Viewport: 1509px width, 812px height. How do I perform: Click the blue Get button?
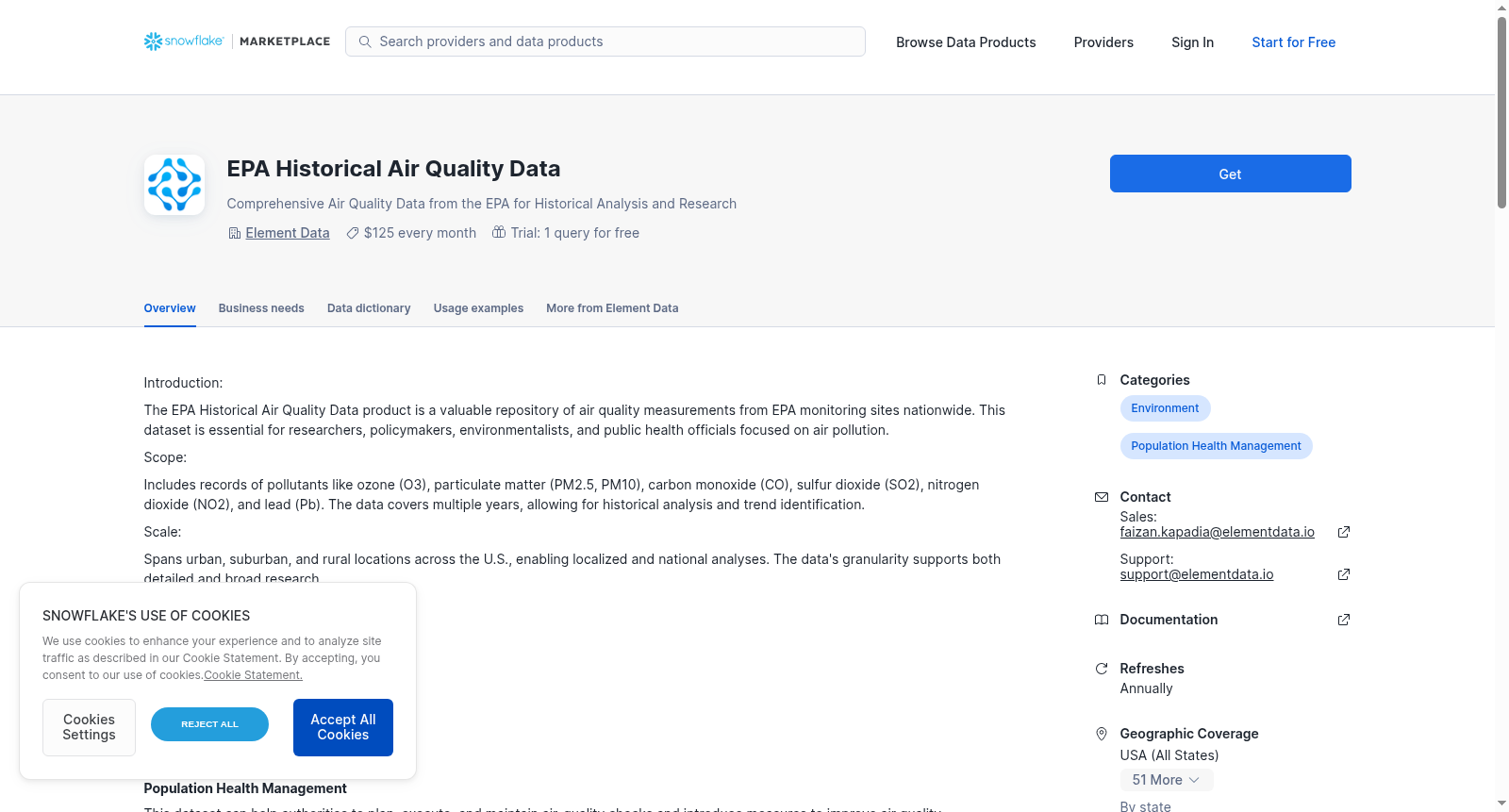(x=1230, y=174)
